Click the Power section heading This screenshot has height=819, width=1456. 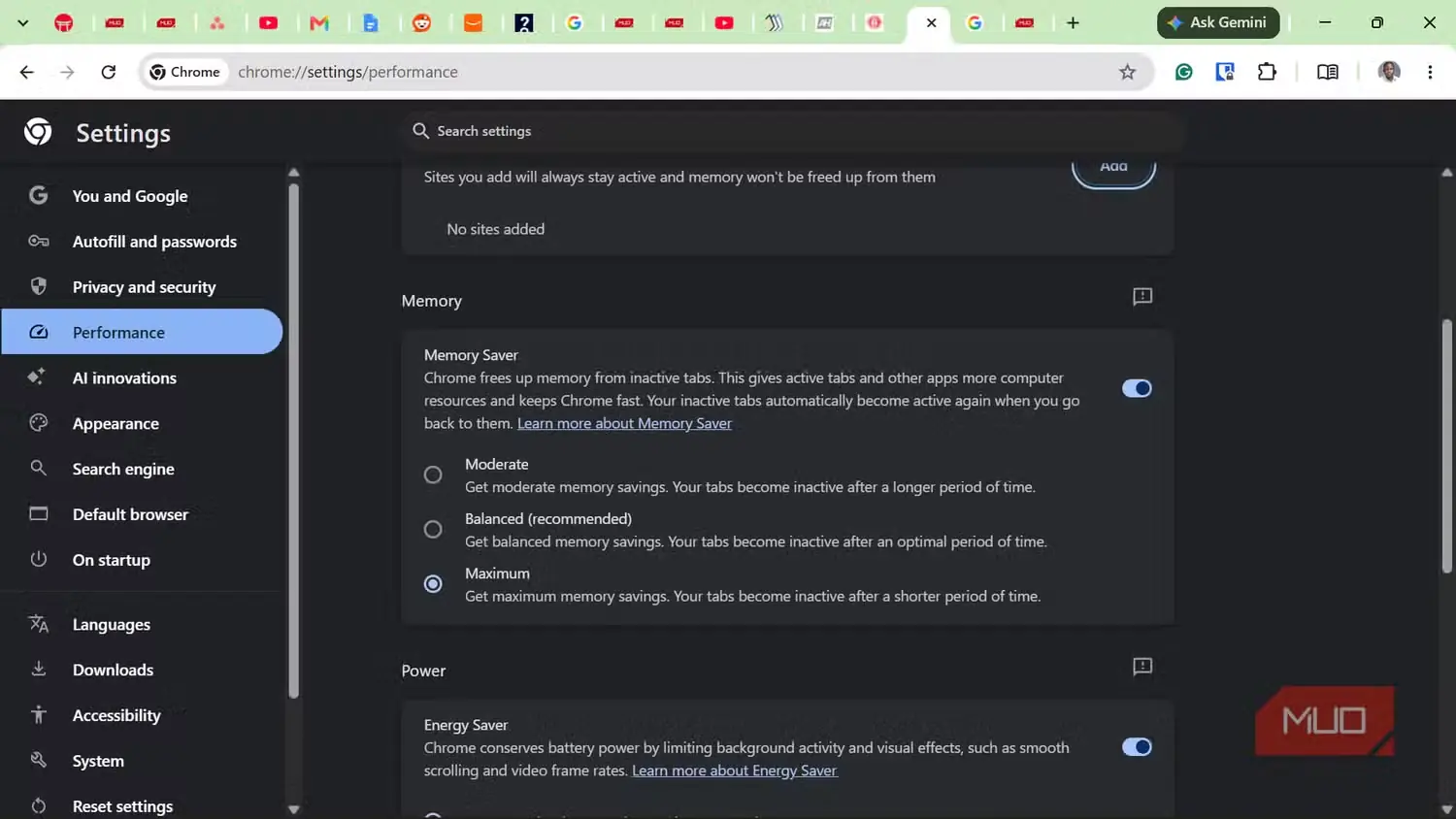(x=423, y=671)
